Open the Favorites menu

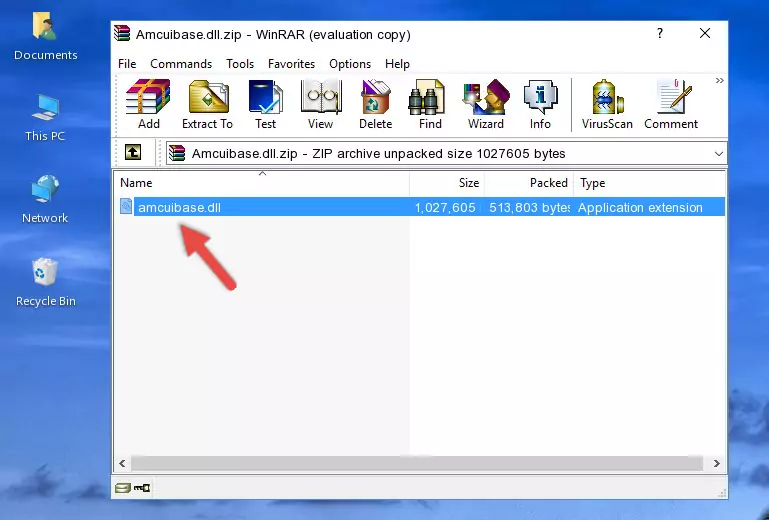tap(291, 64)
